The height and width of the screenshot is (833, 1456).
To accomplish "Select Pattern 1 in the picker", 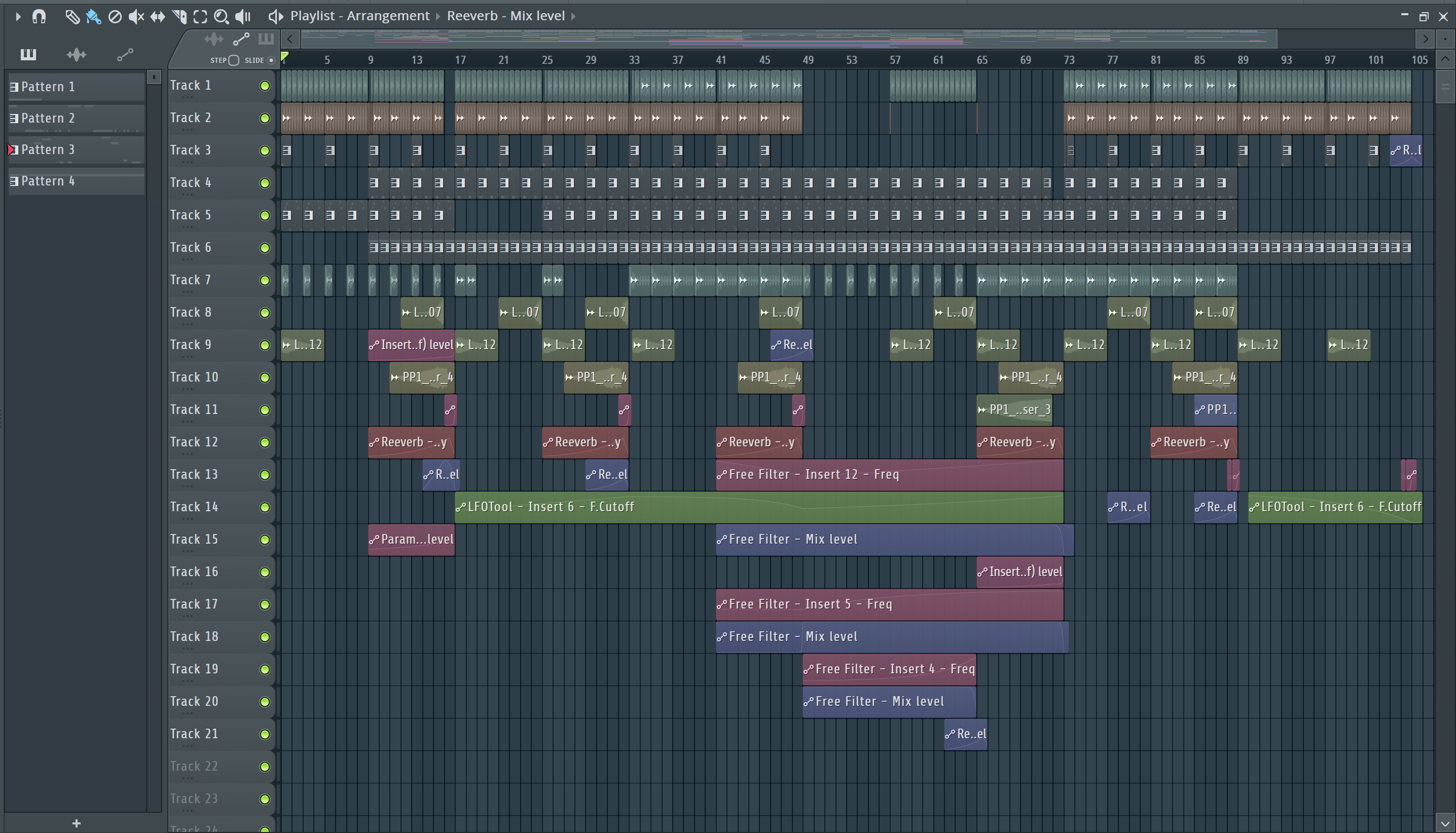I will pyautogui.click(x=76, y=87).
